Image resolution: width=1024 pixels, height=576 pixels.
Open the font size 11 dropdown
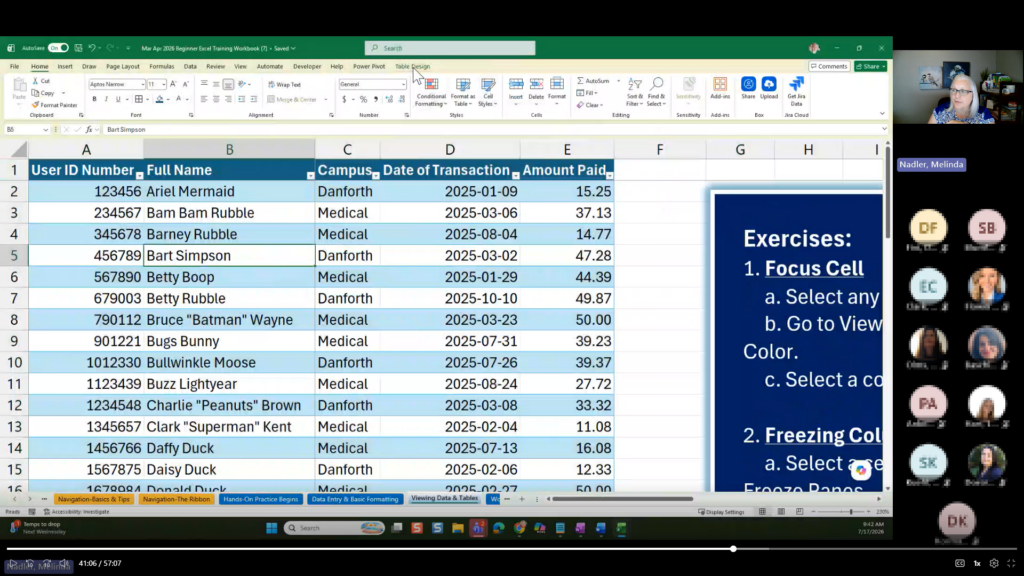click(163, 84)
